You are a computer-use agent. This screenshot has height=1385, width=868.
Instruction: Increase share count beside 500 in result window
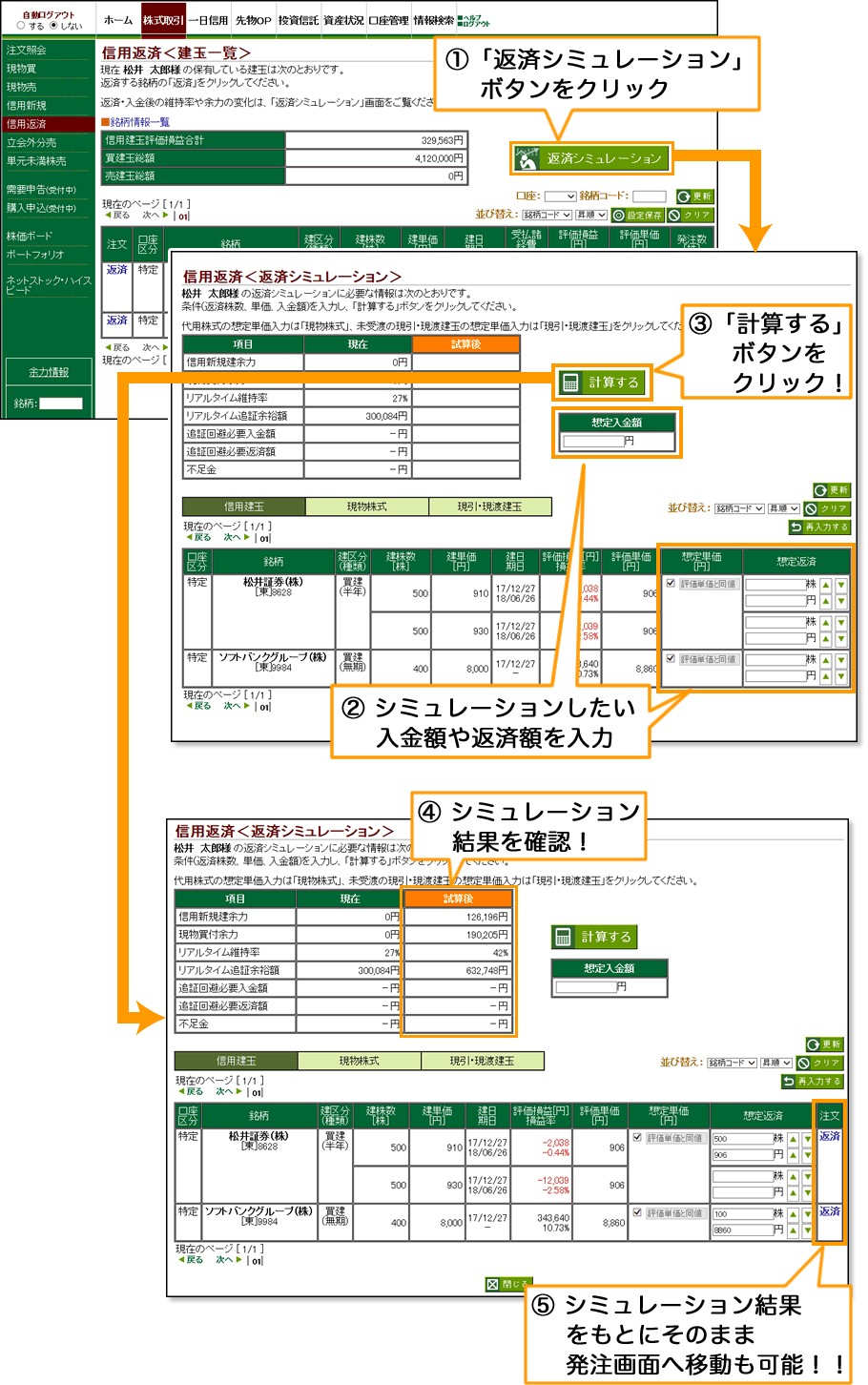(x=793, y=1139)
